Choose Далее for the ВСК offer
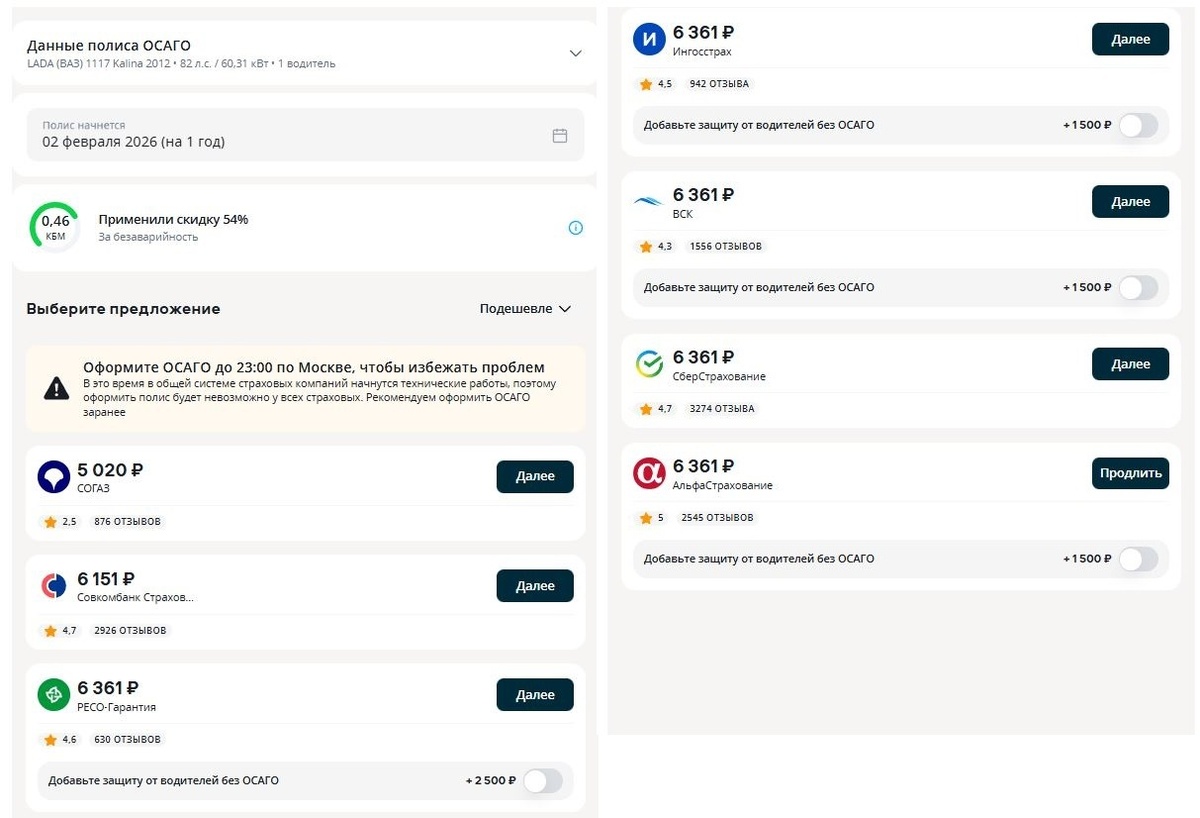The image size is (1200, 818). click(1130, 202)
